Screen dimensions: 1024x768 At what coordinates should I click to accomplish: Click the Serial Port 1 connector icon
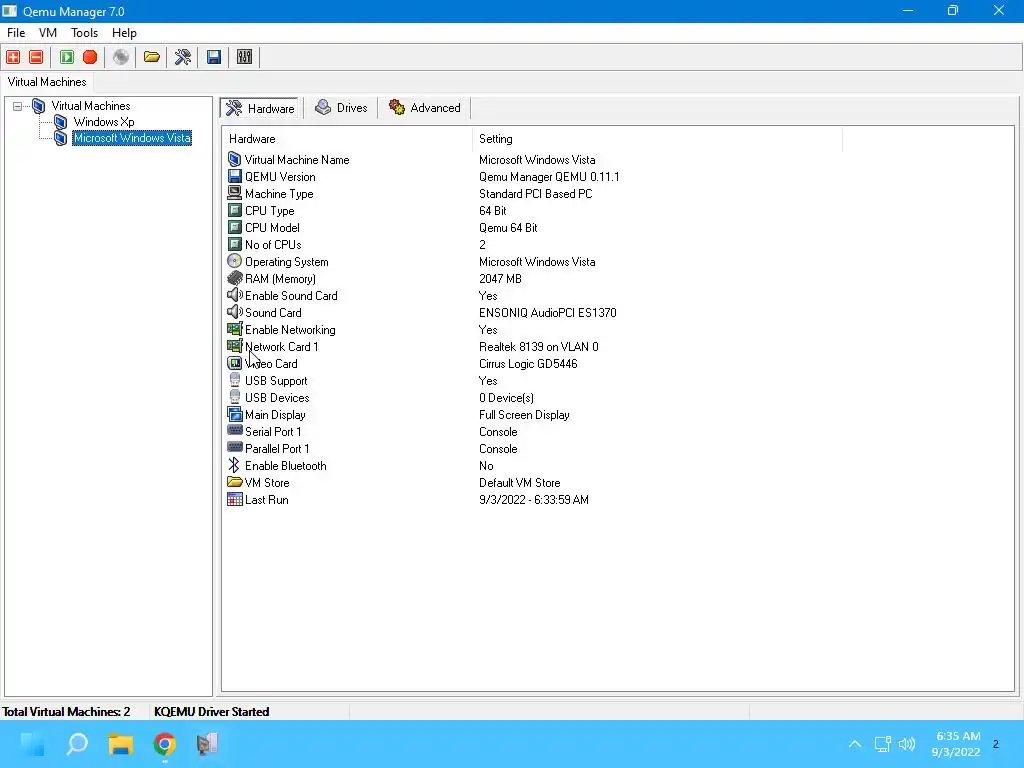click(x=234, y=431)
